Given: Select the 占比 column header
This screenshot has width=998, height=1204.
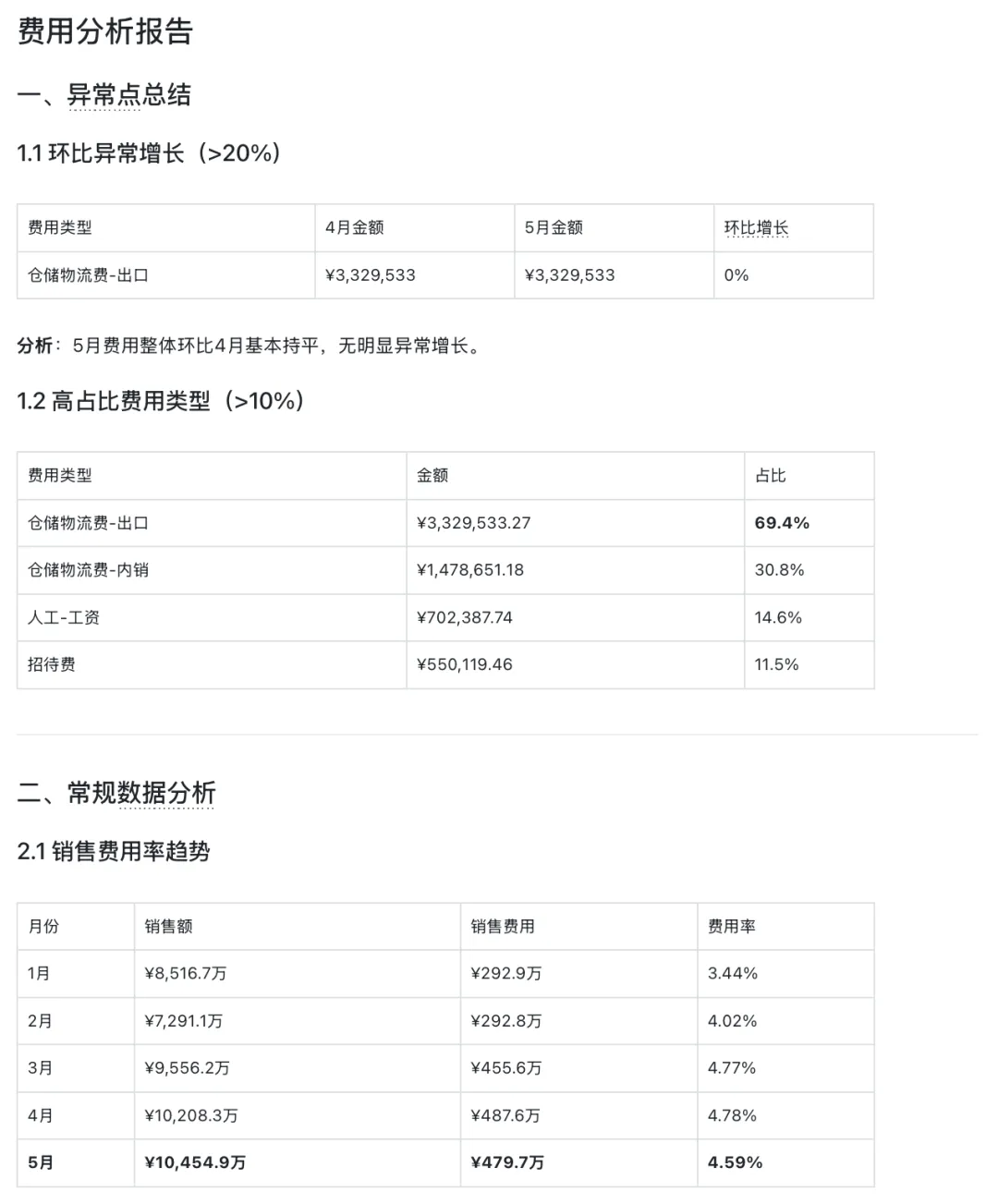Looking at the screenshot, I should [x=771, y=475].
